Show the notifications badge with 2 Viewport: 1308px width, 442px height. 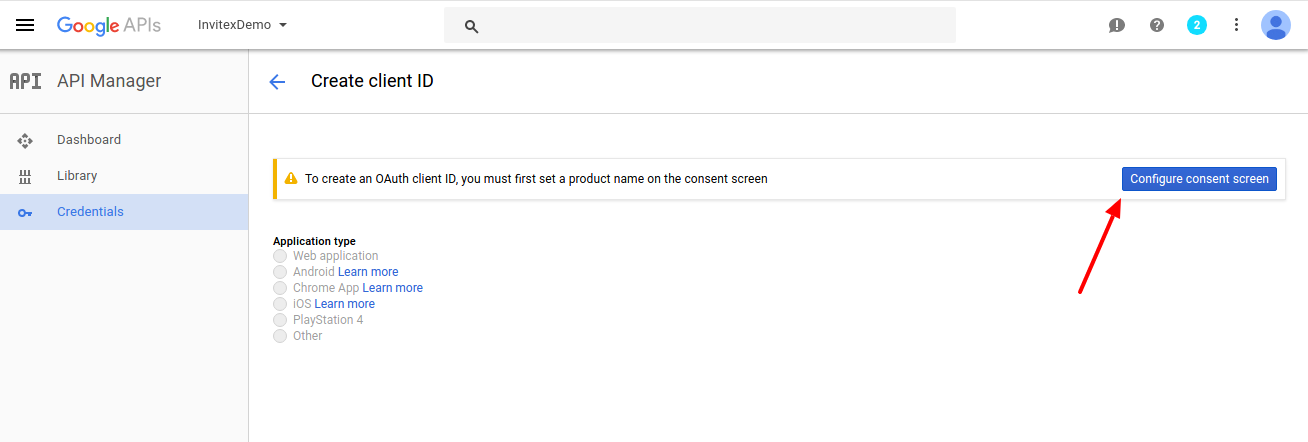click(1196, 25)
